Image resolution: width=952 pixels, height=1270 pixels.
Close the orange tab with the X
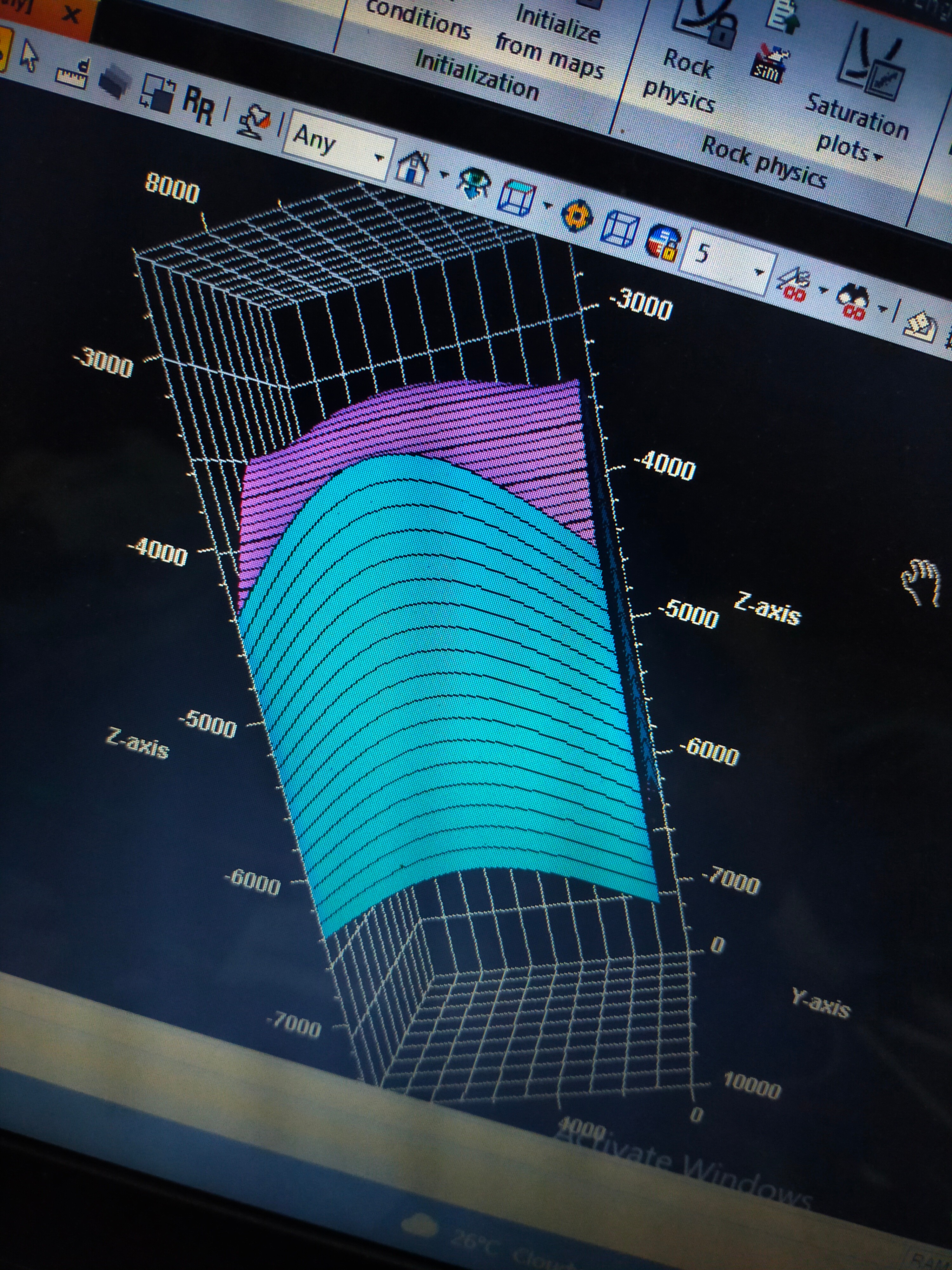pyautogui.click(x=71, y=14)
